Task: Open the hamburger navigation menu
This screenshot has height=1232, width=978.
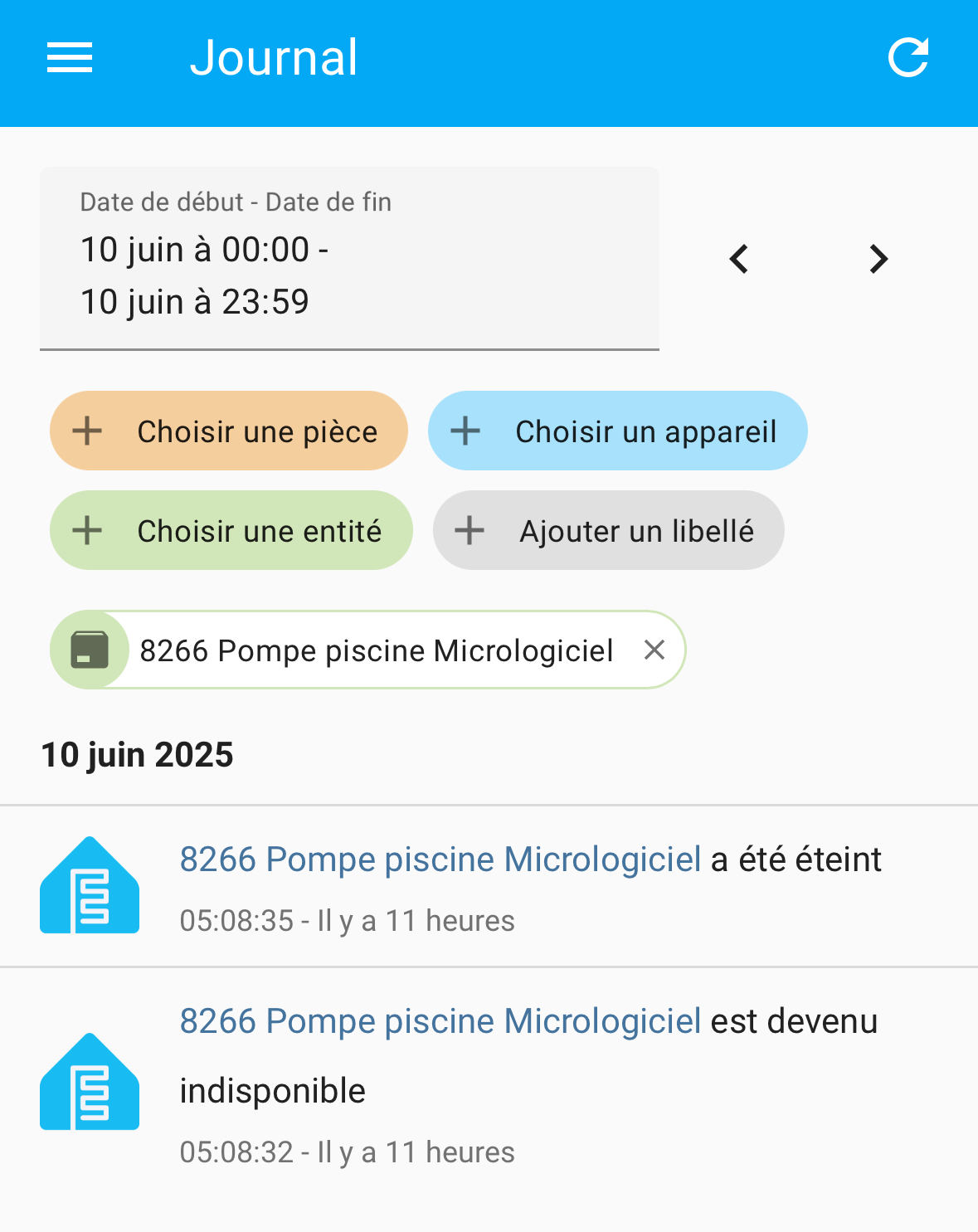Action: 70,58
